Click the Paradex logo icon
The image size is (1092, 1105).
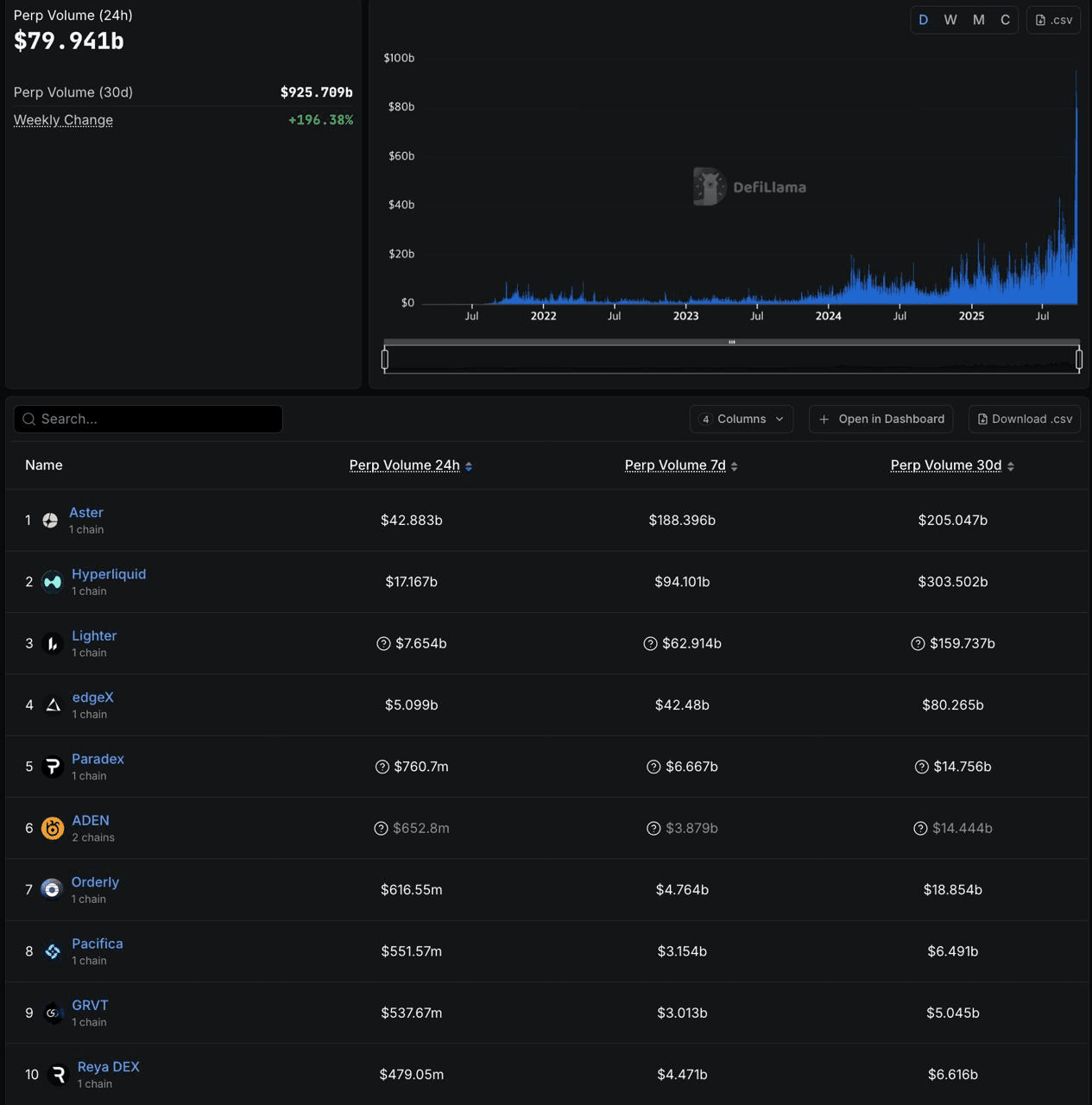click(x=53, y=767)
